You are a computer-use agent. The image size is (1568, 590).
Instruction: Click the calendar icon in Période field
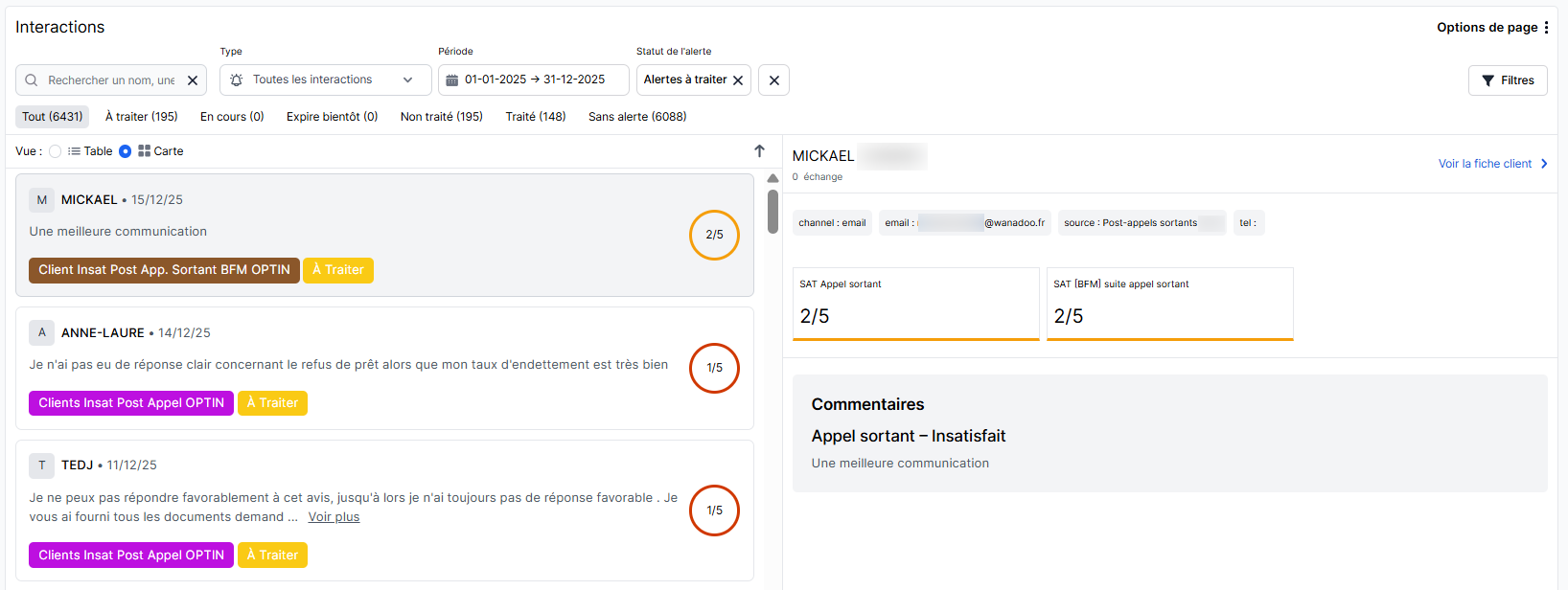(x=452, y=80)
